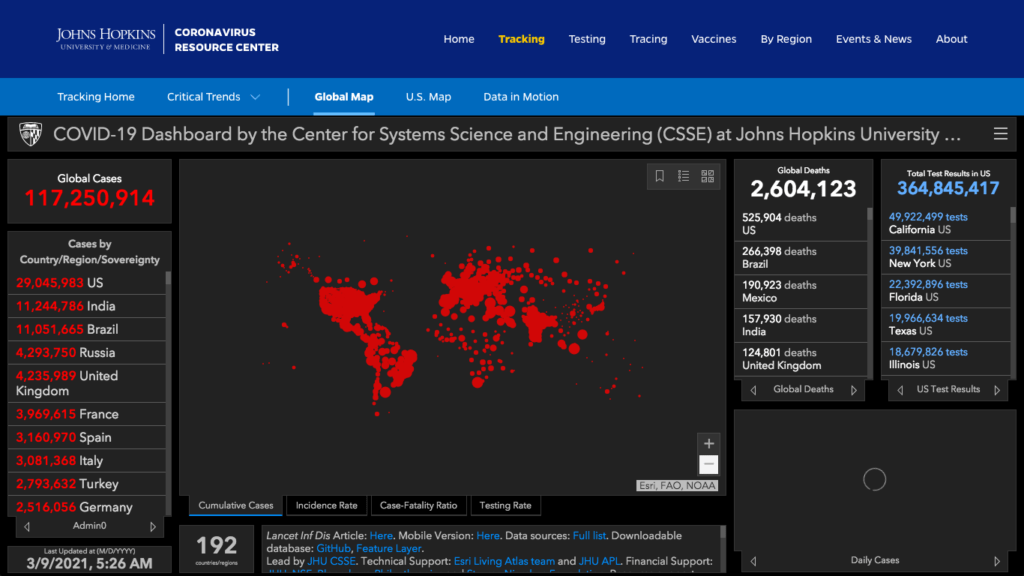Screen dimensions: 1024x576
Task: Open the Lancet article Here link
Action: coord(381,536)
